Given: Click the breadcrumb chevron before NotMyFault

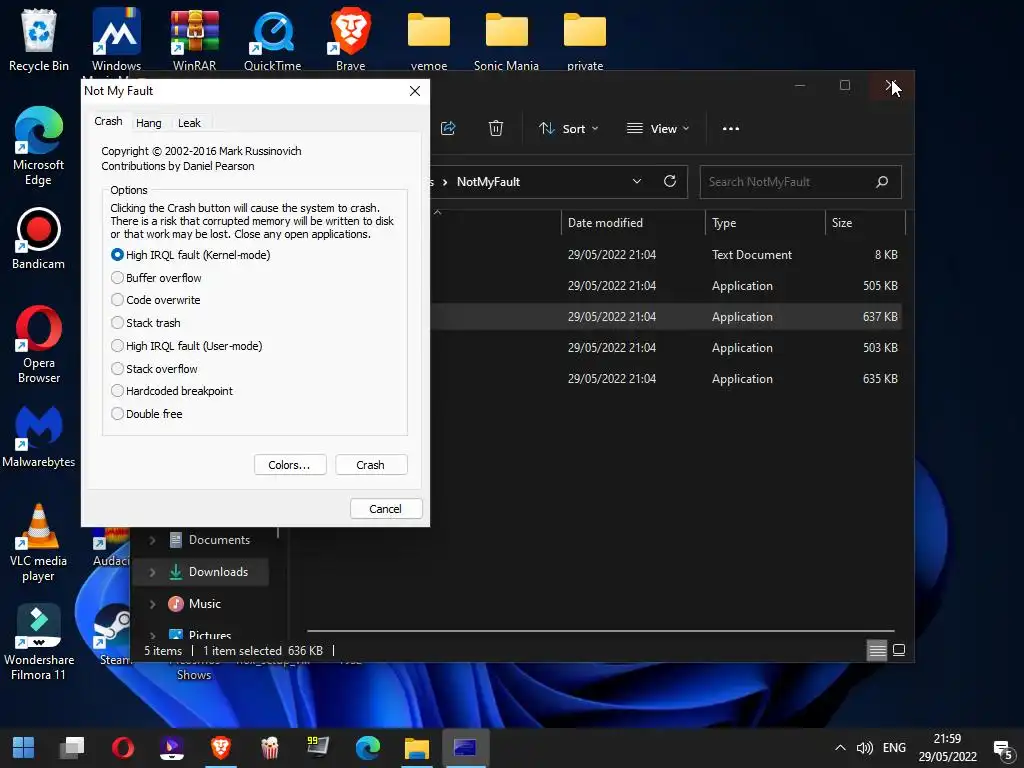Looking at the screenshot, I should click(x=445, y=182).
